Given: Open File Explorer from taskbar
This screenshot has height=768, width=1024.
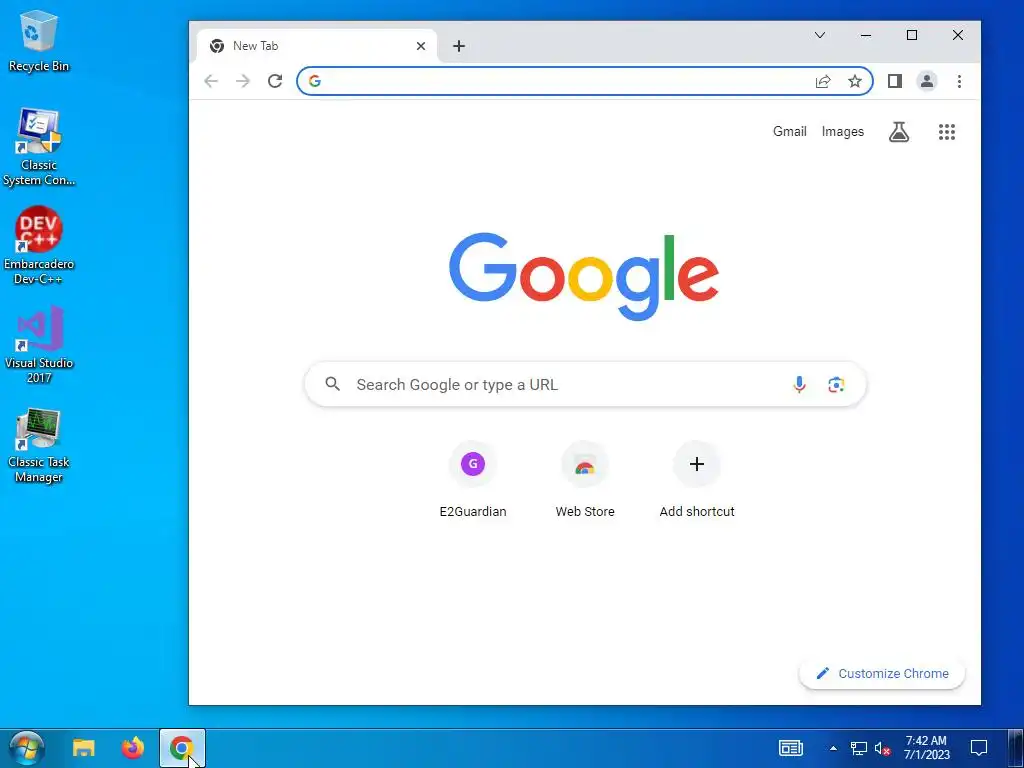Looking at the screenshot, I should [84, 748].
